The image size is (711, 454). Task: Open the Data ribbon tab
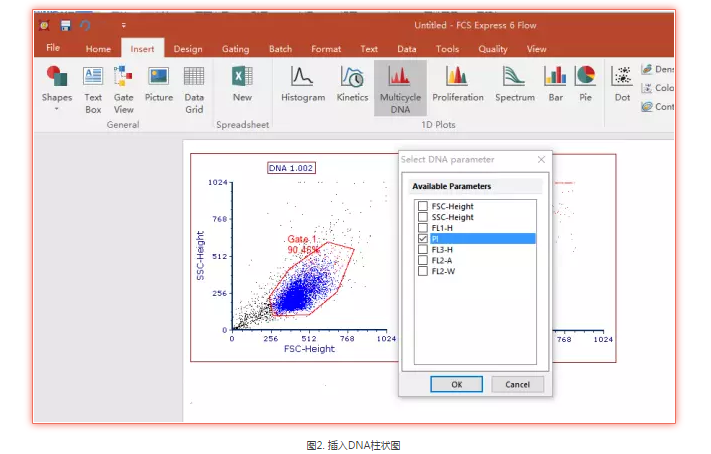[406, 49]
